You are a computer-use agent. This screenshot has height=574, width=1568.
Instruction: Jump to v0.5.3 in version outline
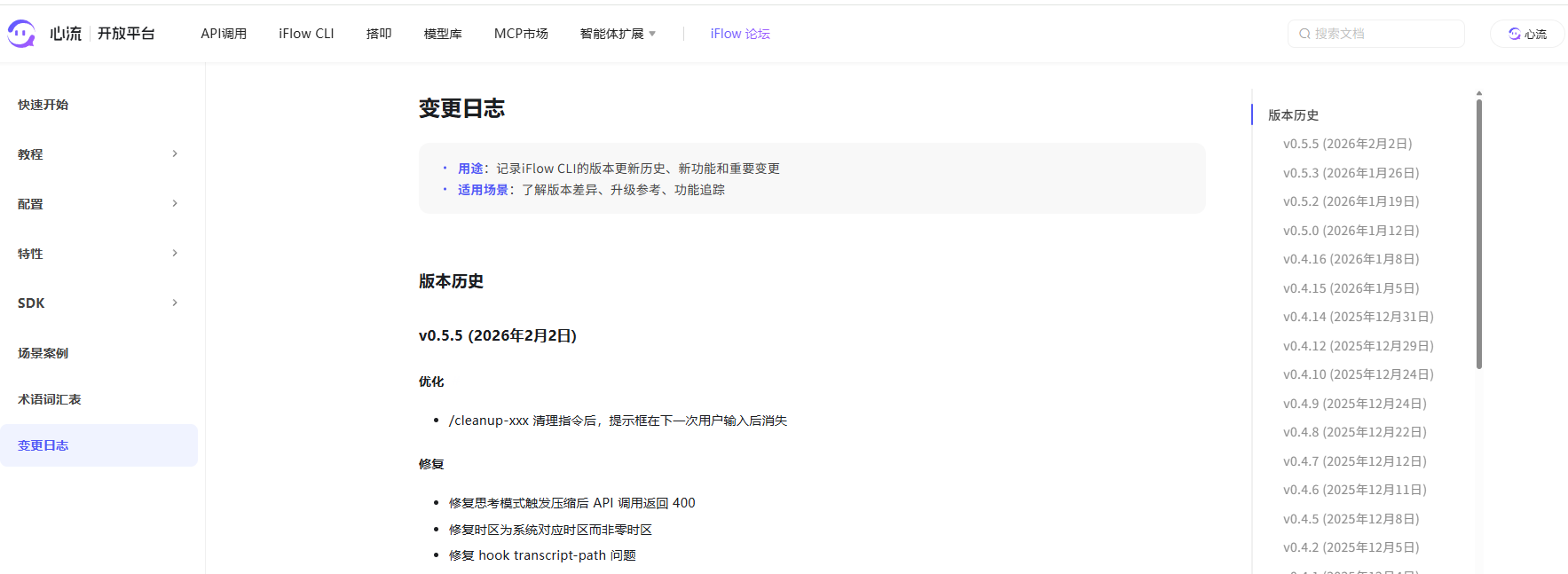[1351, 173]
